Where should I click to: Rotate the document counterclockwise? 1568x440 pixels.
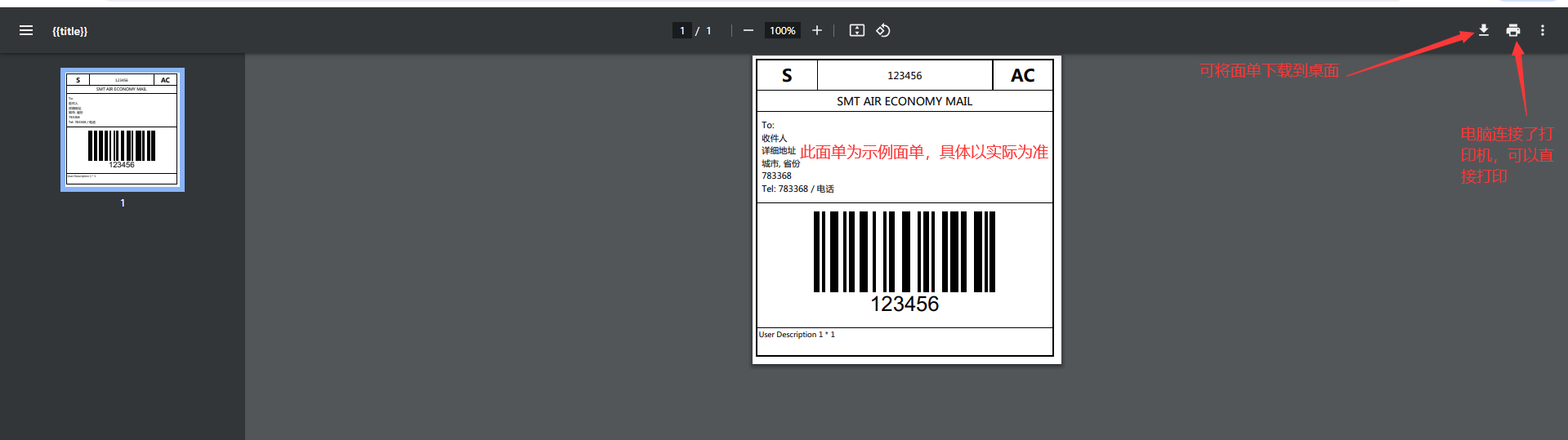click(x=883, y=30)
